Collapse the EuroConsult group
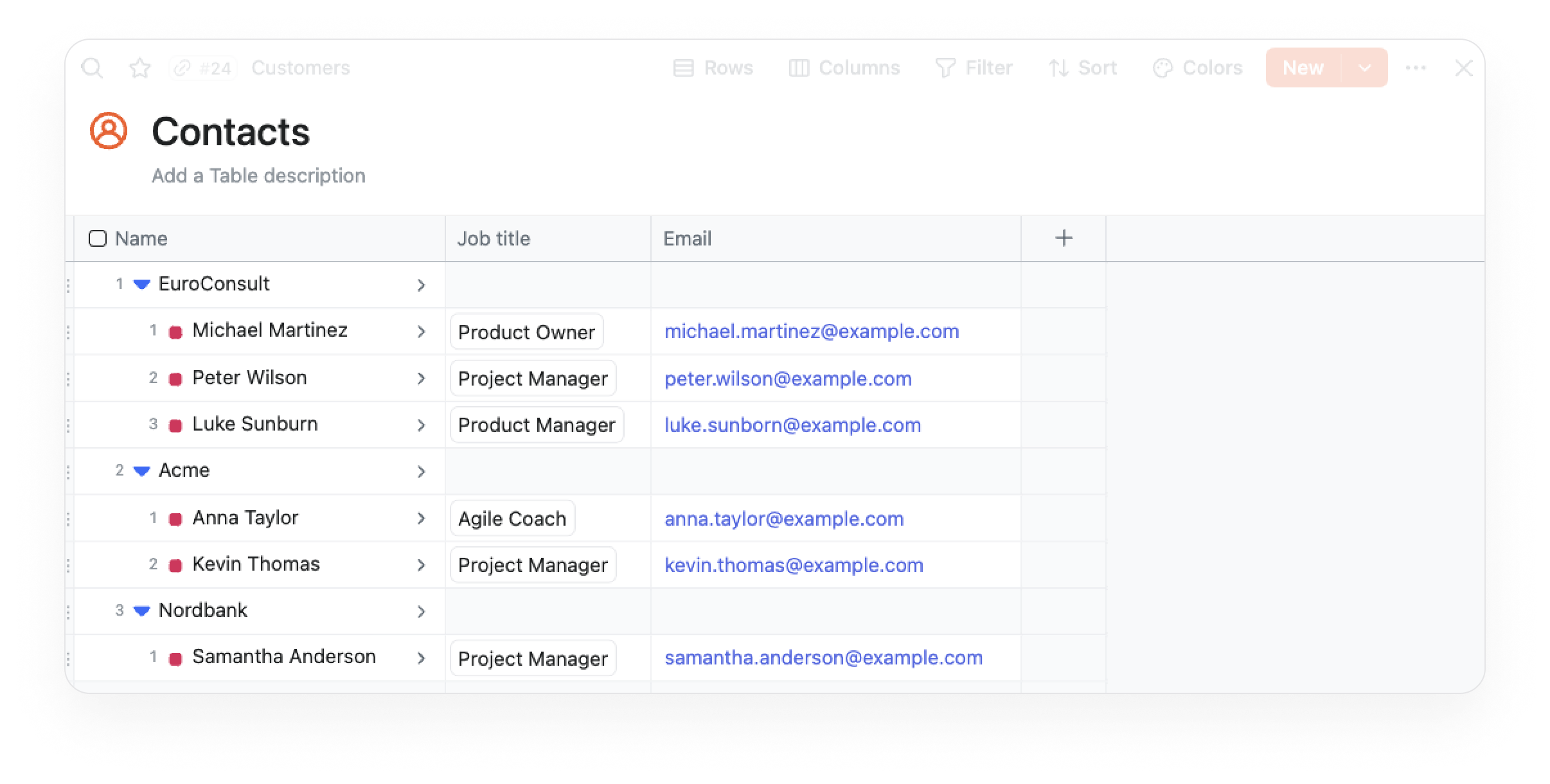 (x=141, y=284)
